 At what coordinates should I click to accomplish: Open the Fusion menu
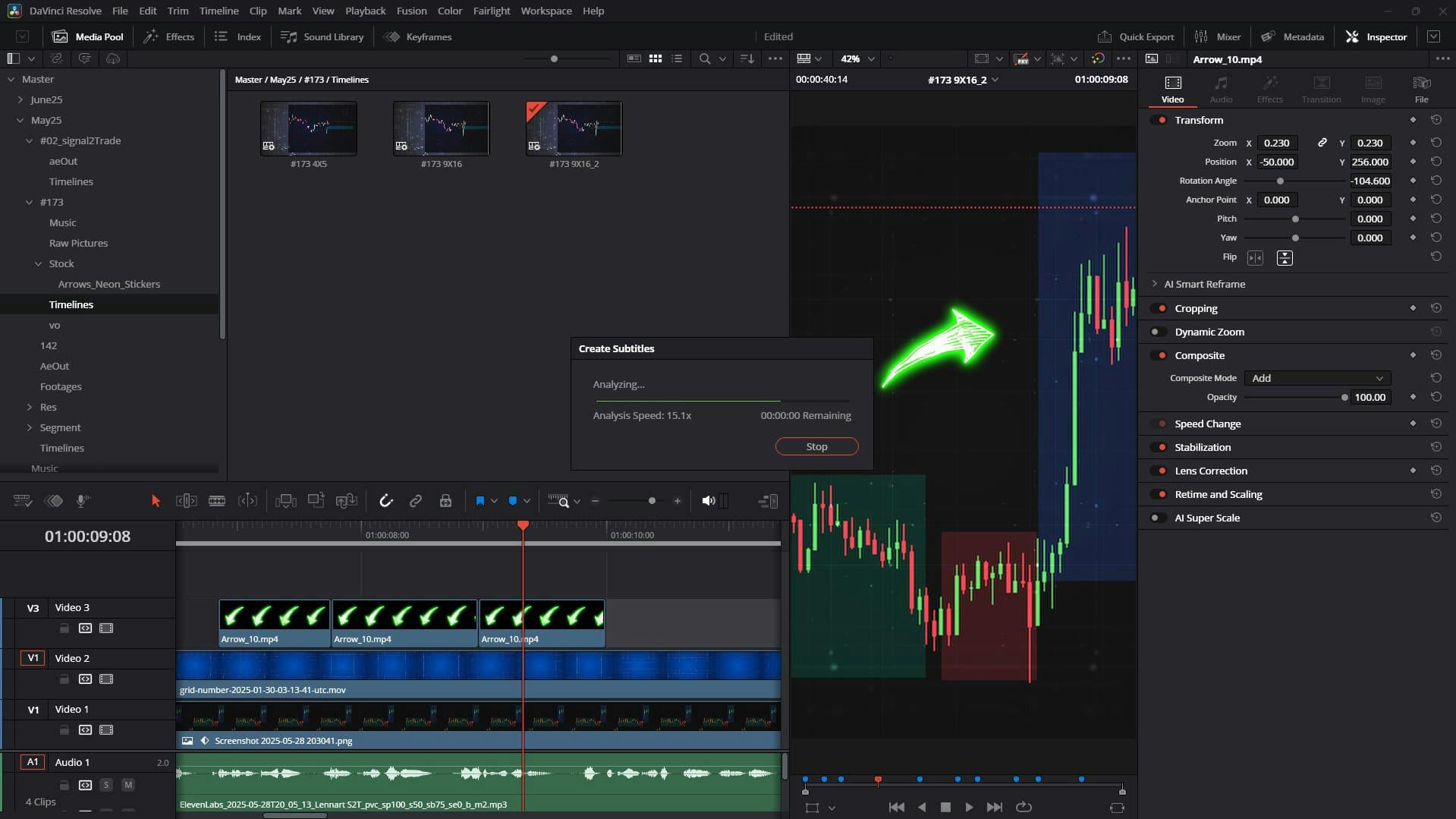point(411,11)
